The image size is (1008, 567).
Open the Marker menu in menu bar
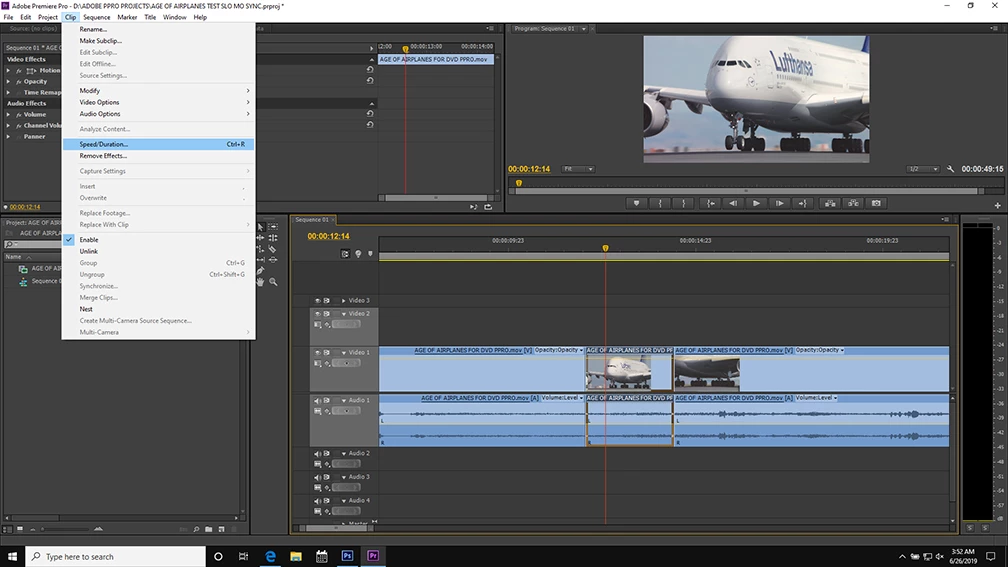pyautogui.click(x=127, y=17)
